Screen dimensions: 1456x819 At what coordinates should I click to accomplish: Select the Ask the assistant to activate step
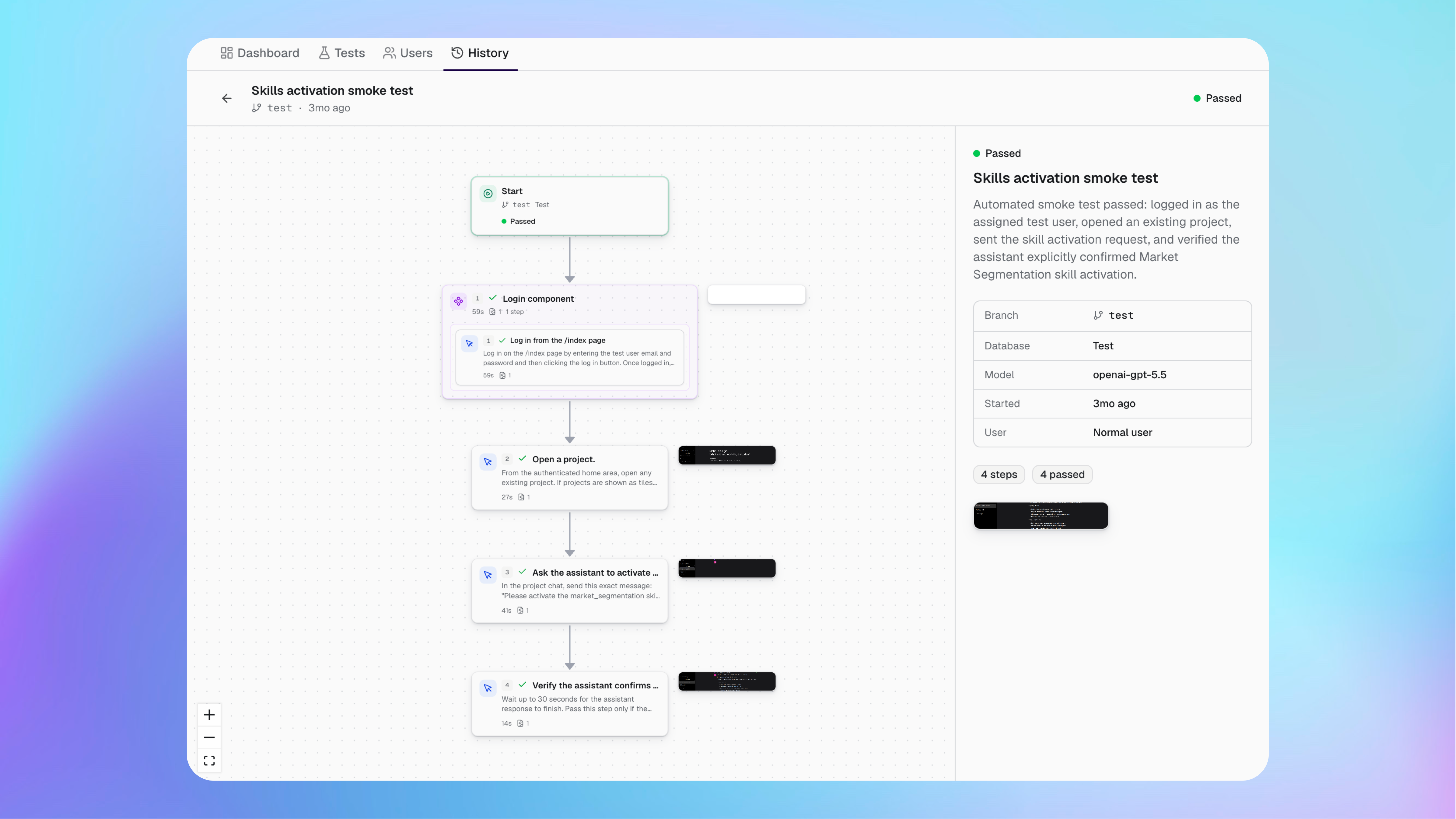[x=570, y=591]
